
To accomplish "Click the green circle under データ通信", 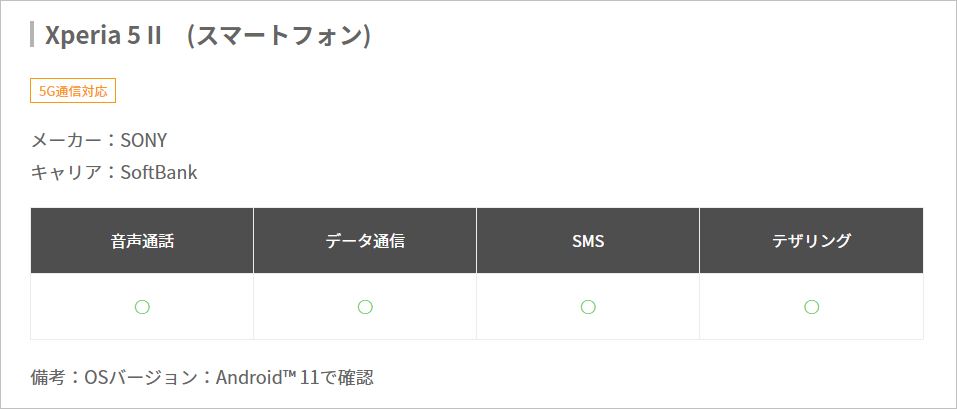I will tap(365, 307).
